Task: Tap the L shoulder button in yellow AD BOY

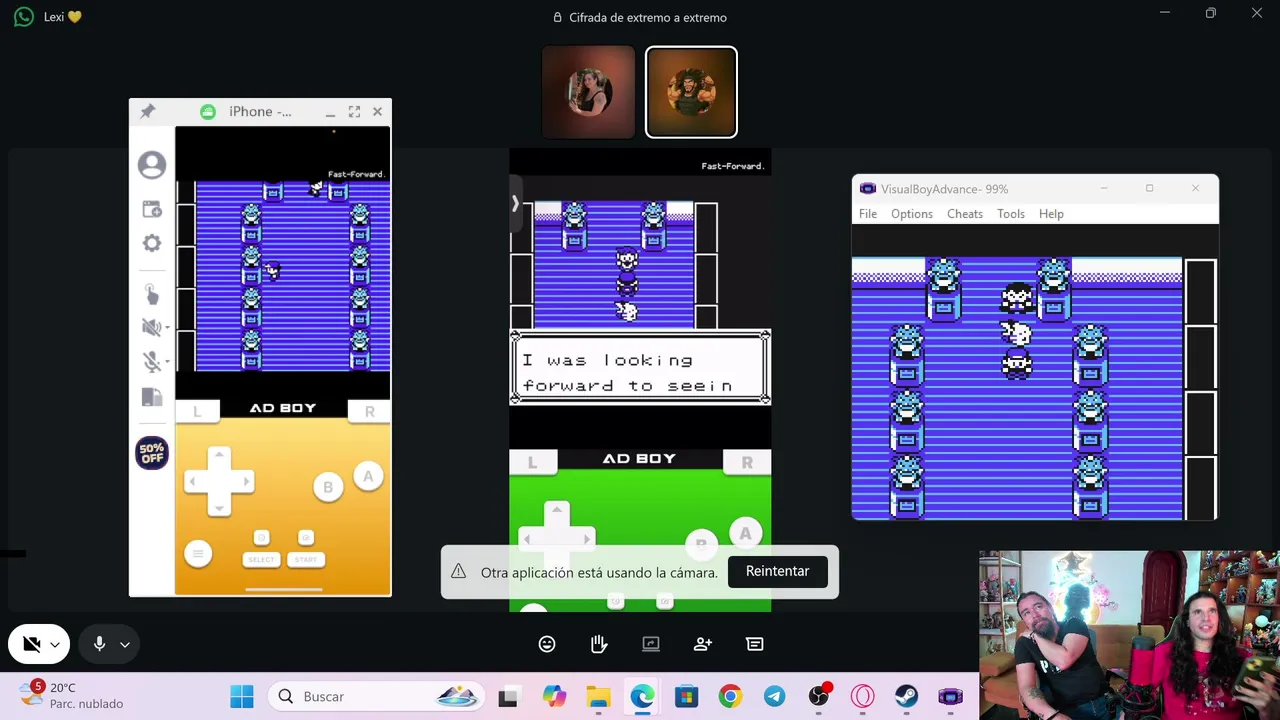Action: (x=197, y=411)
